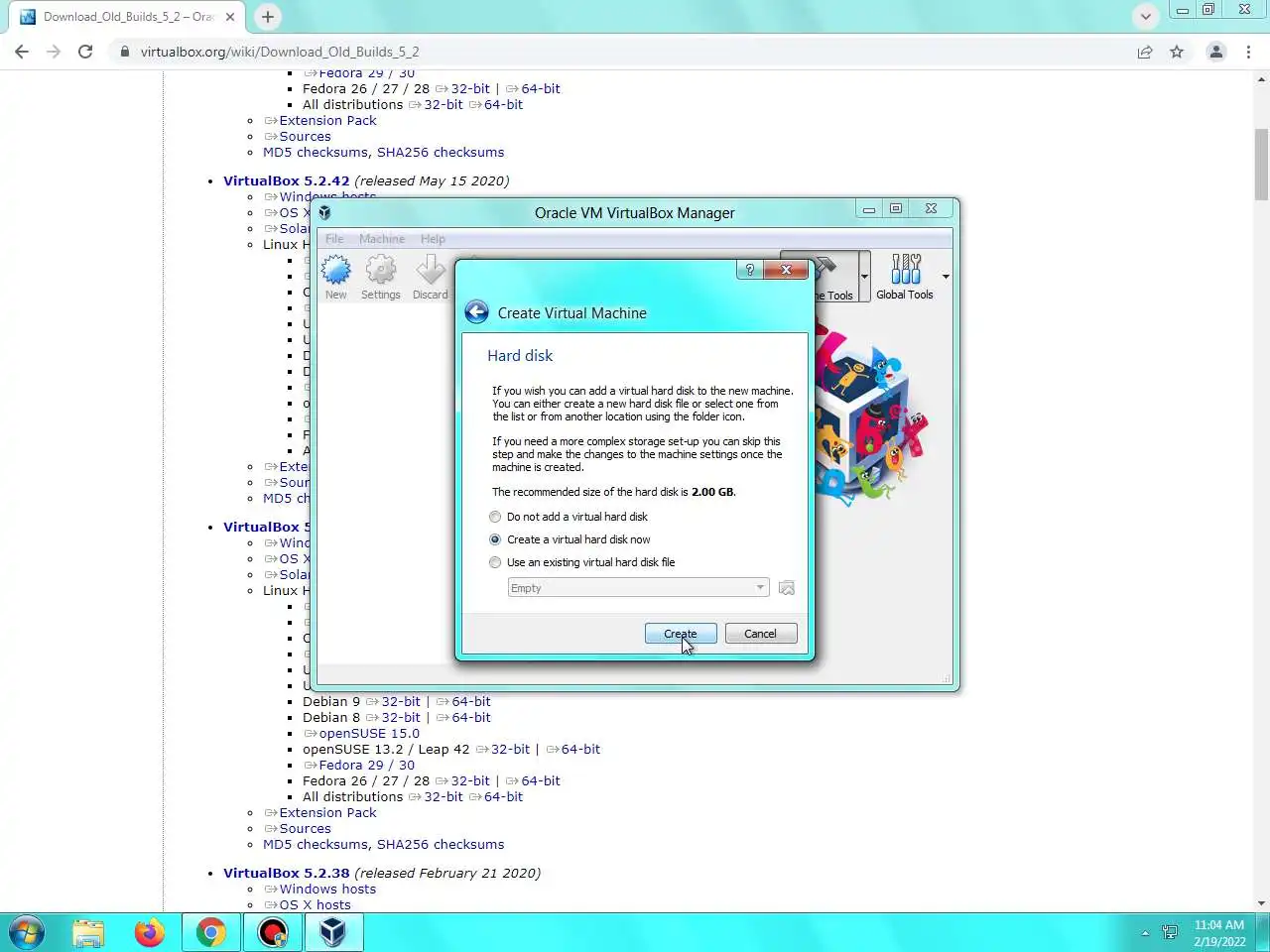The image size is (1270, 952).
Task: Click the taskbar clock showing 11:04 AM
Action: 1219,933
